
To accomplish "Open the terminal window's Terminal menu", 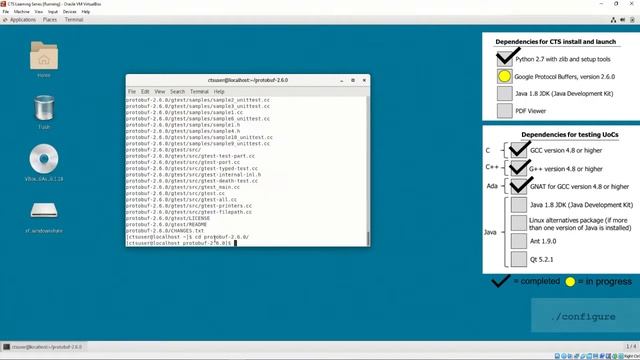I will tap(199, 92).
